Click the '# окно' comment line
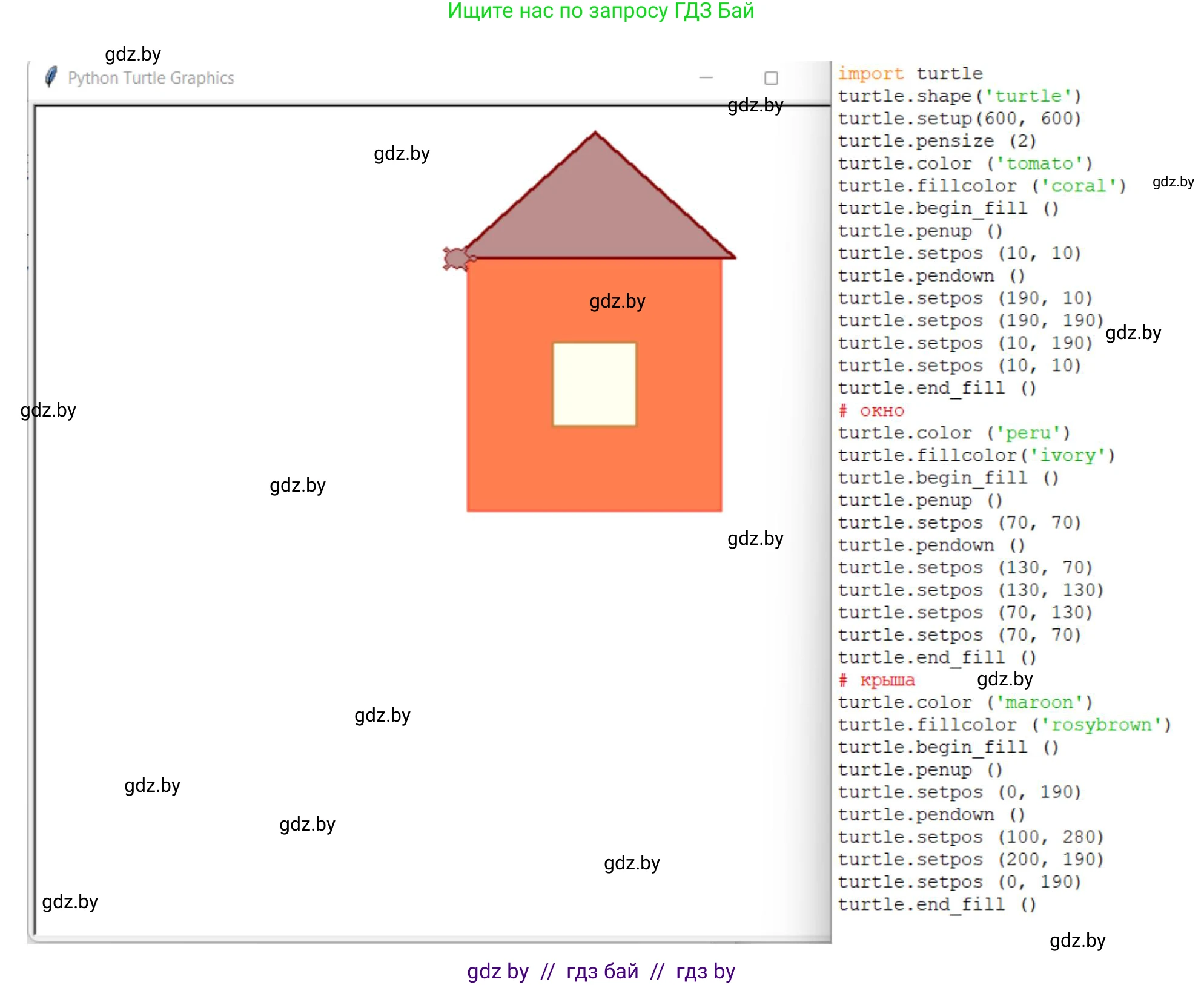 [x=871, y=411]
